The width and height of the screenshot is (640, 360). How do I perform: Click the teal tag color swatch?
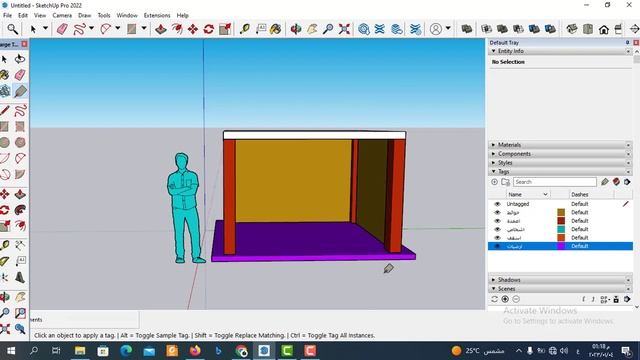pyautogui.click(x=561, y=229)
